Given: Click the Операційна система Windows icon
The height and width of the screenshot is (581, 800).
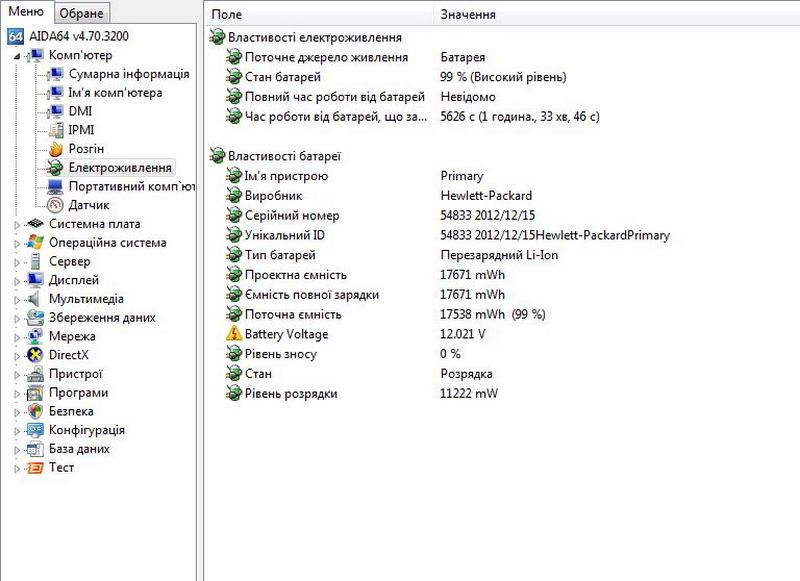Looking at the screenshot, I should (x=36, y=243).
